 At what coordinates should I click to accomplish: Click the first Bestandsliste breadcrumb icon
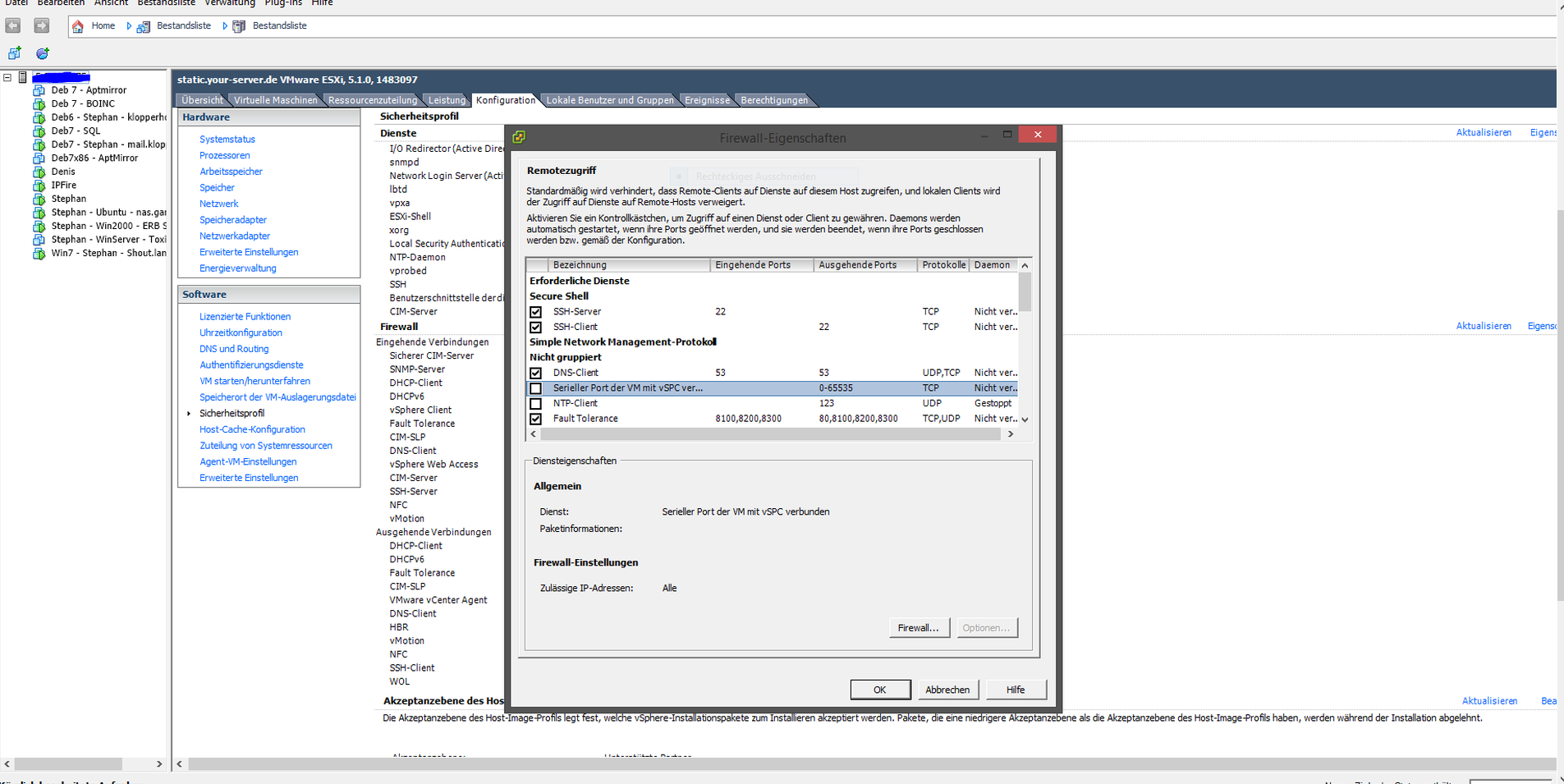[144, 26]
